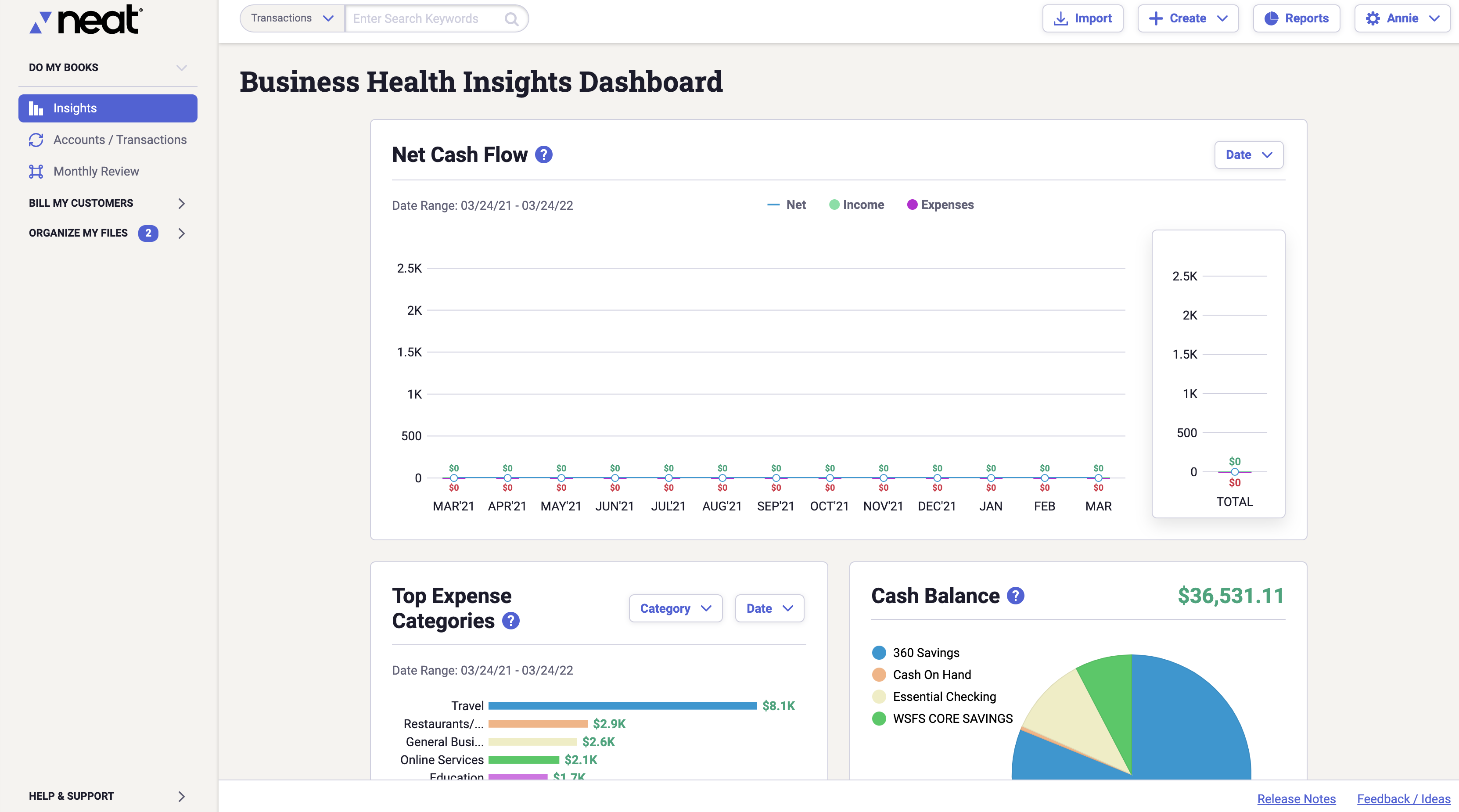Click the 360 Savings blue legend swatch
The image size is (1459, 812).
(879, 653)
